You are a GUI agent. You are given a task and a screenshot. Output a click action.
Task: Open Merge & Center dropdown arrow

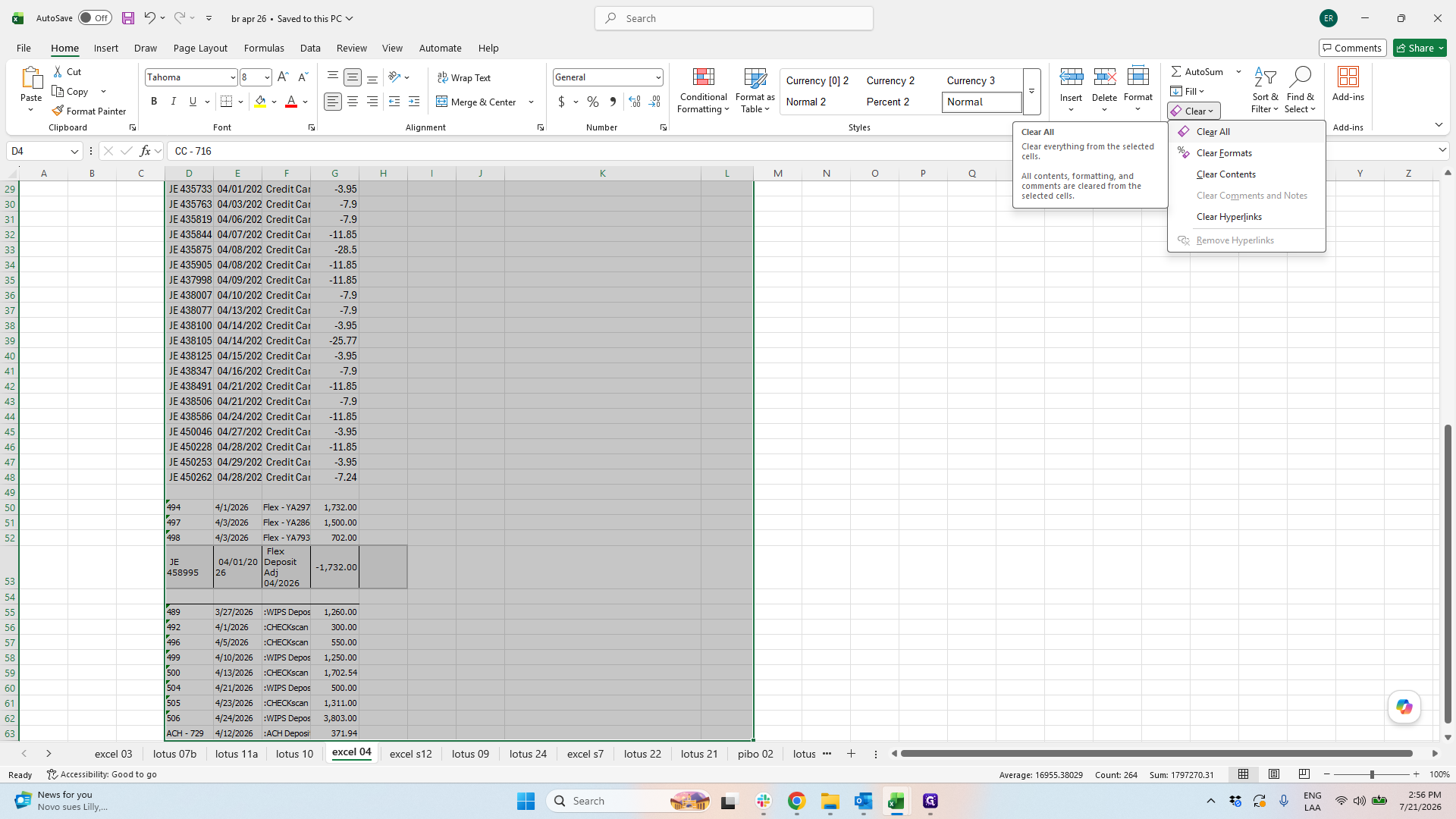click(x=532, y=102)
